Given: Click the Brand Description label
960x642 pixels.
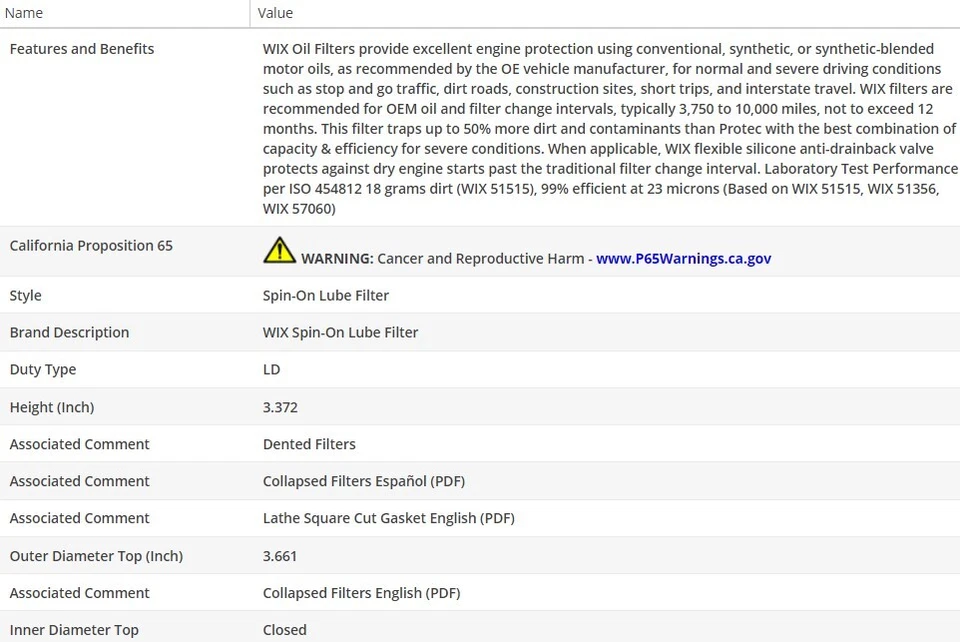Looking at the screenshot, I should pyautogui.click(x=69, y=332).
